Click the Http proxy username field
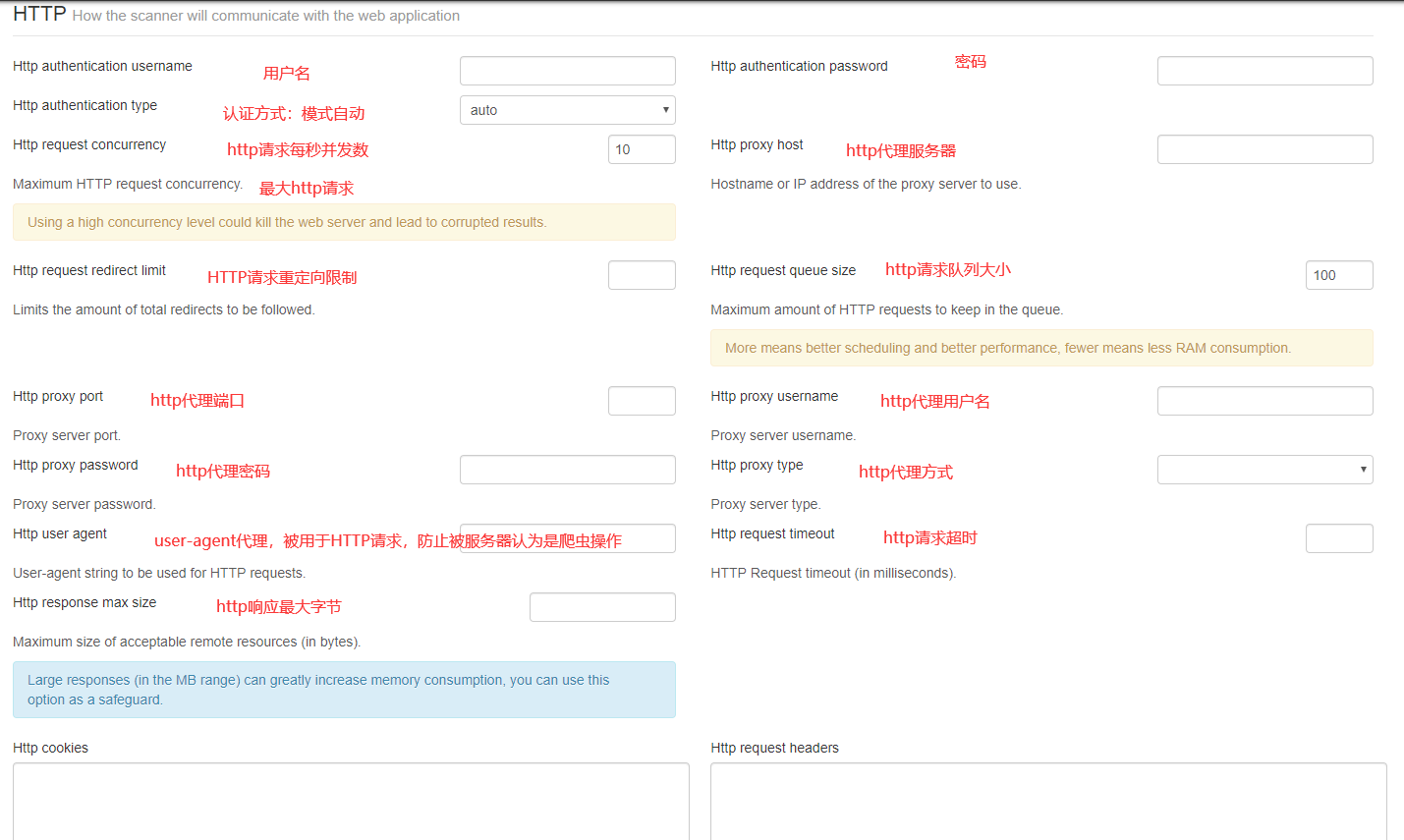The height and width of the screenshot is (840, 1404). coord(1264,401)
